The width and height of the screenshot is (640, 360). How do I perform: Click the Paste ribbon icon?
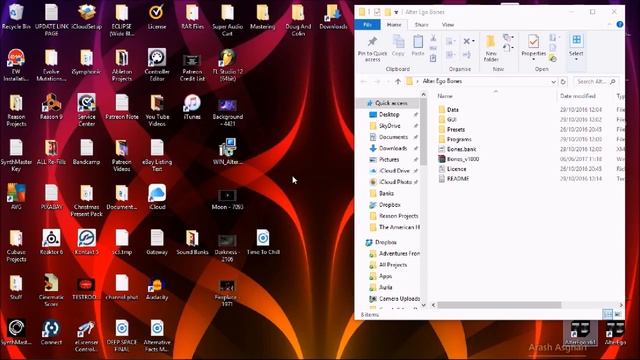(418, 46)
